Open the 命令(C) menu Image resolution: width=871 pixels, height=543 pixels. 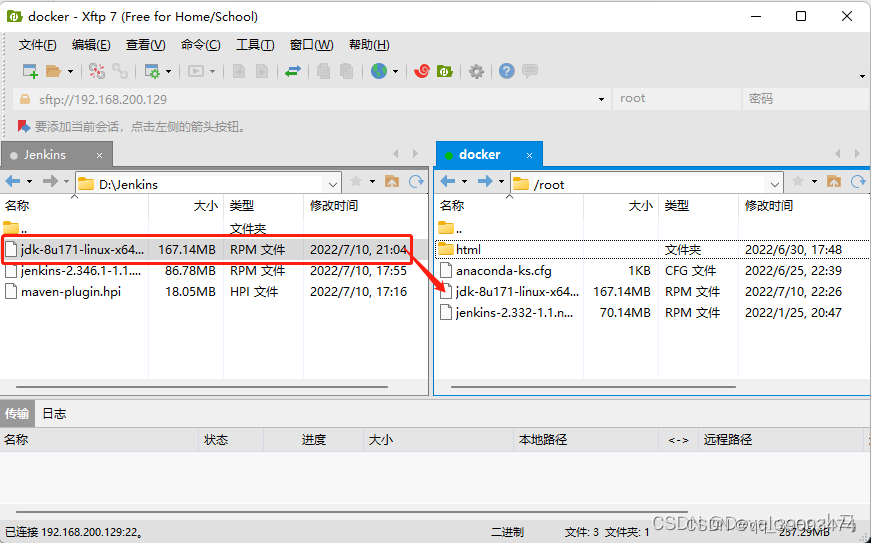(x=201, y=45)
